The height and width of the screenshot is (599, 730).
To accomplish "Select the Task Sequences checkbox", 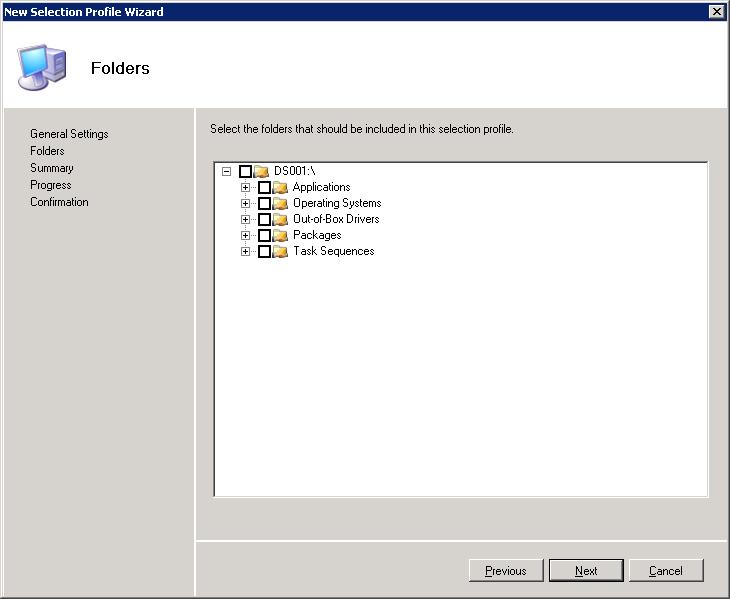I will [264, 252].
